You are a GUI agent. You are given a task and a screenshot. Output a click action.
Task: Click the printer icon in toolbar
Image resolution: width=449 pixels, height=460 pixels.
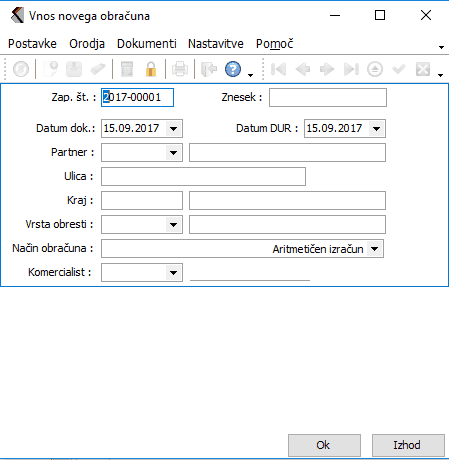point(180,69)
